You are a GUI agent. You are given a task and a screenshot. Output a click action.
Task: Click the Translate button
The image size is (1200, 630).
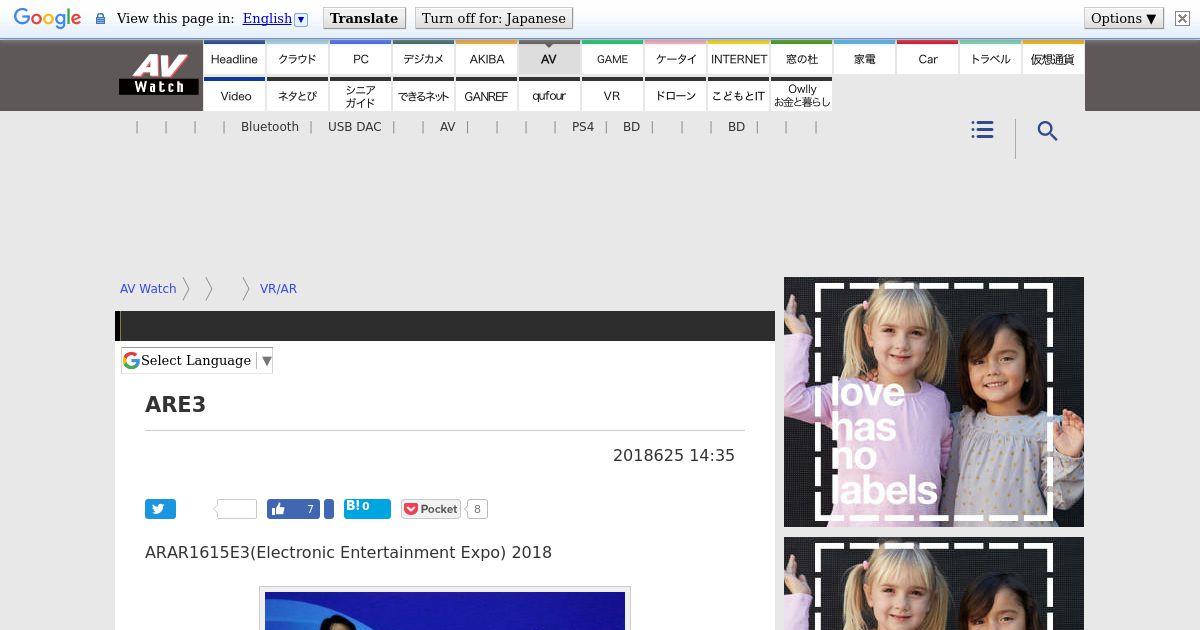tap(364, 18)
